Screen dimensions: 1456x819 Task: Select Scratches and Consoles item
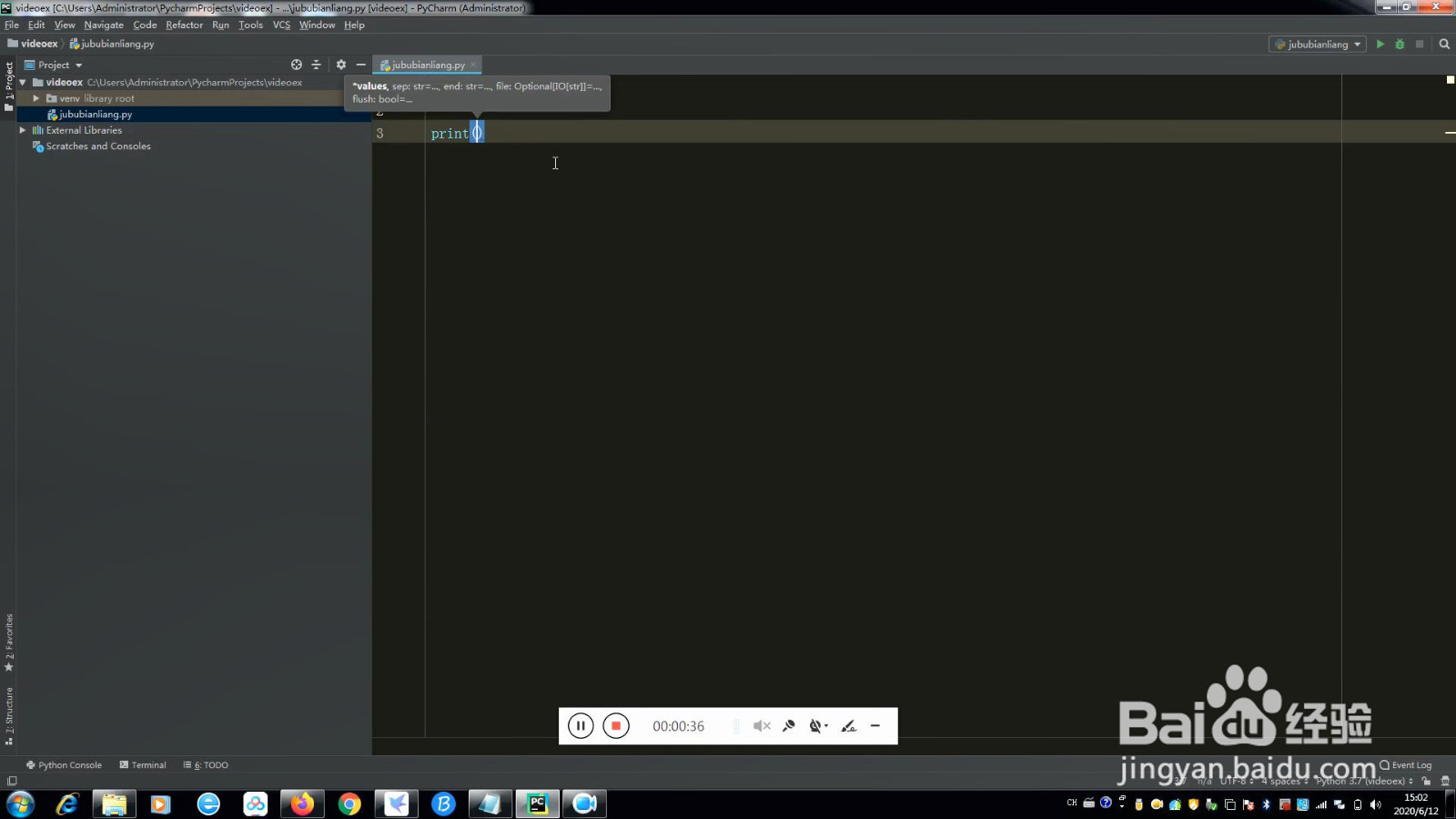[98, 147]
